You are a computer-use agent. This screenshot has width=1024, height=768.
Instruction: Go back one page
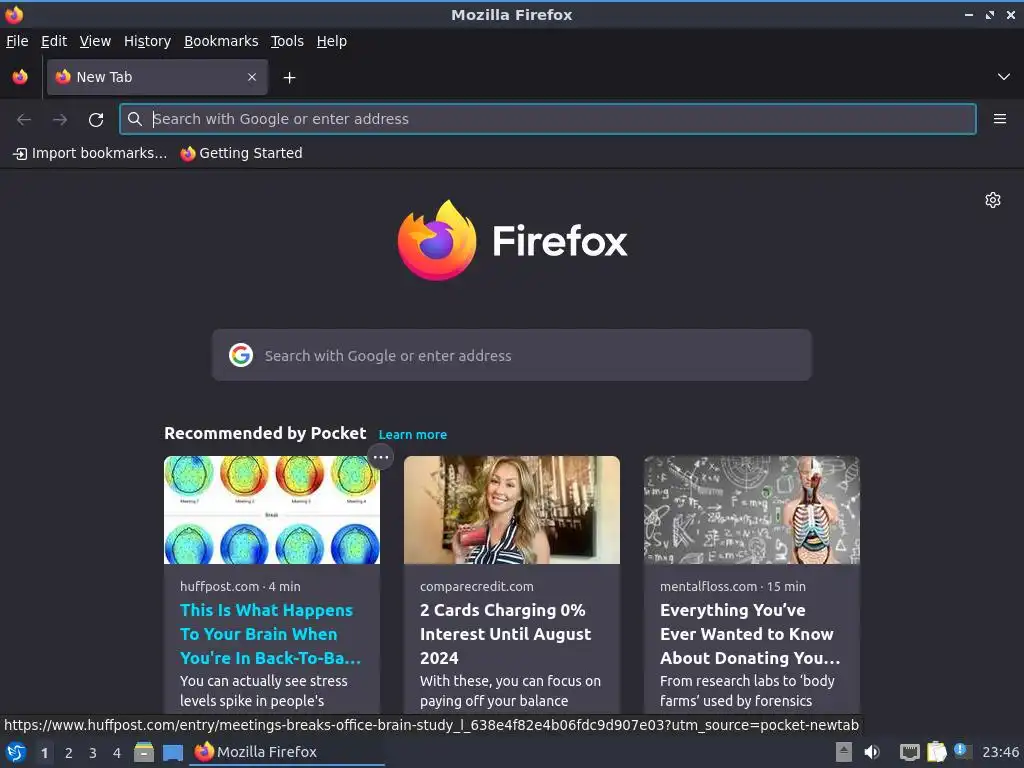[24, 119]
